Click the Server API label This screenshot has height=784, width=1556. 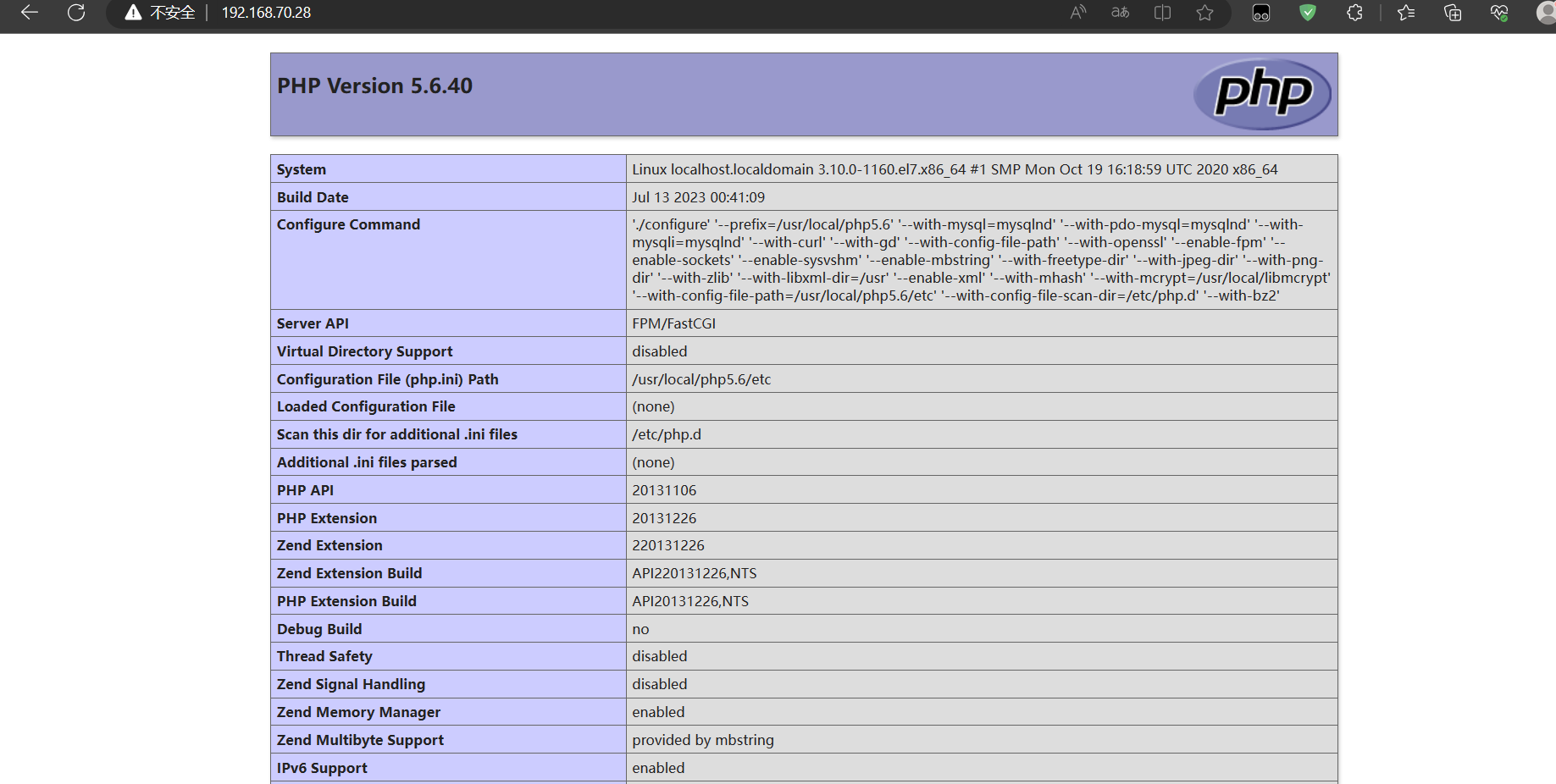click(313, 323)
